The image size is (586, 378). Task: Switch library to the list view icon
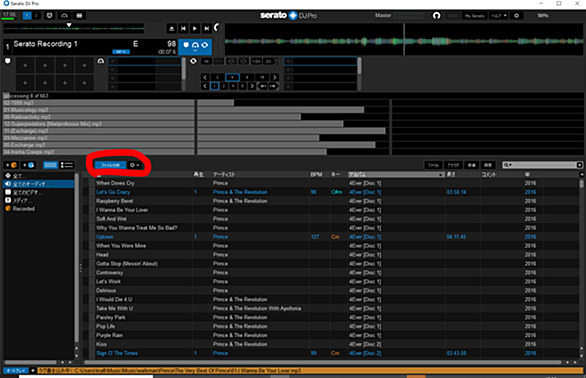pyautogui.click(x=67, y=165)
